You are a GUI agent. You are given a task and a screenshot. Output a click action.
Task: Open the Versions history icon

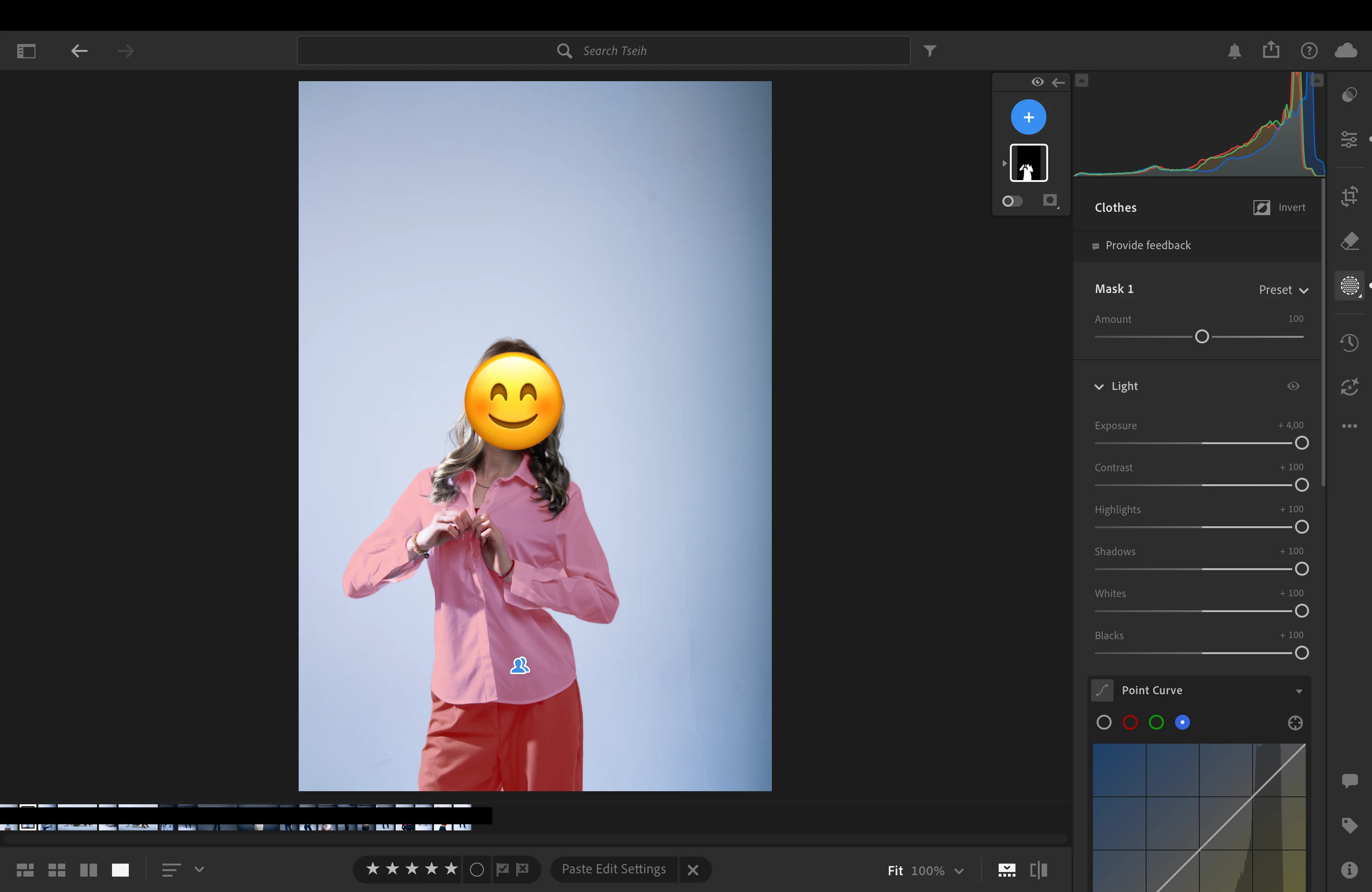(1349, 343)
